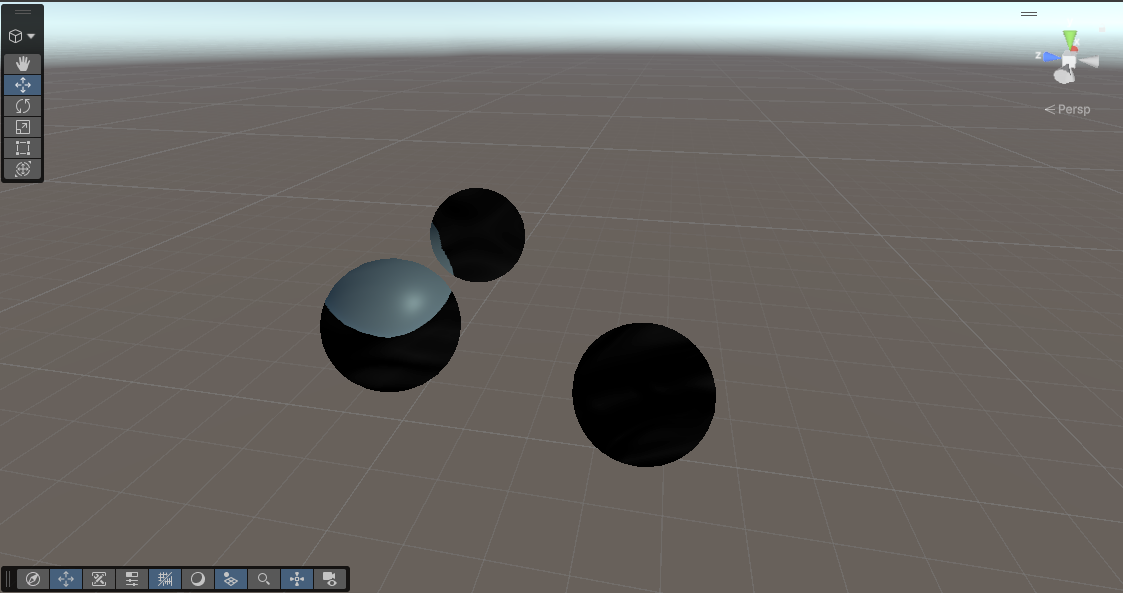
Task: Click the grey right-side cone on gizmo
Action: 1089,62
